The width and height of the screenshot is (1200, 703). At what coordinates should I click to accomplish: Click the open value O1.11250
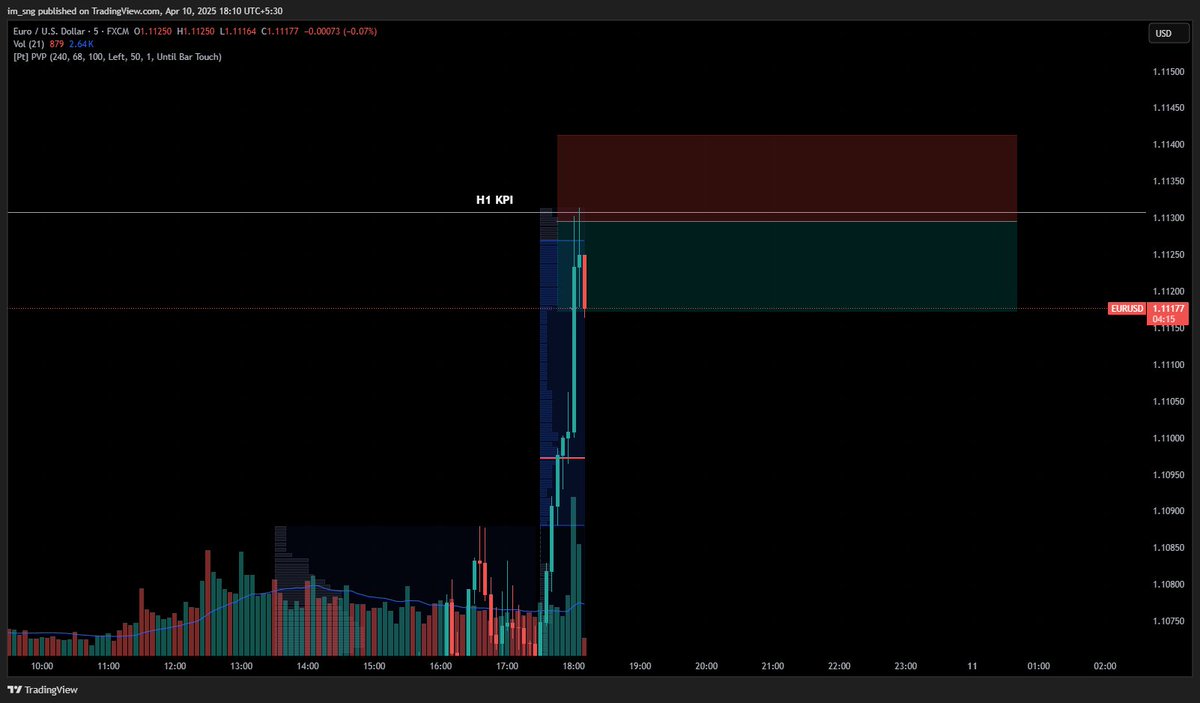tap(154, 31)
